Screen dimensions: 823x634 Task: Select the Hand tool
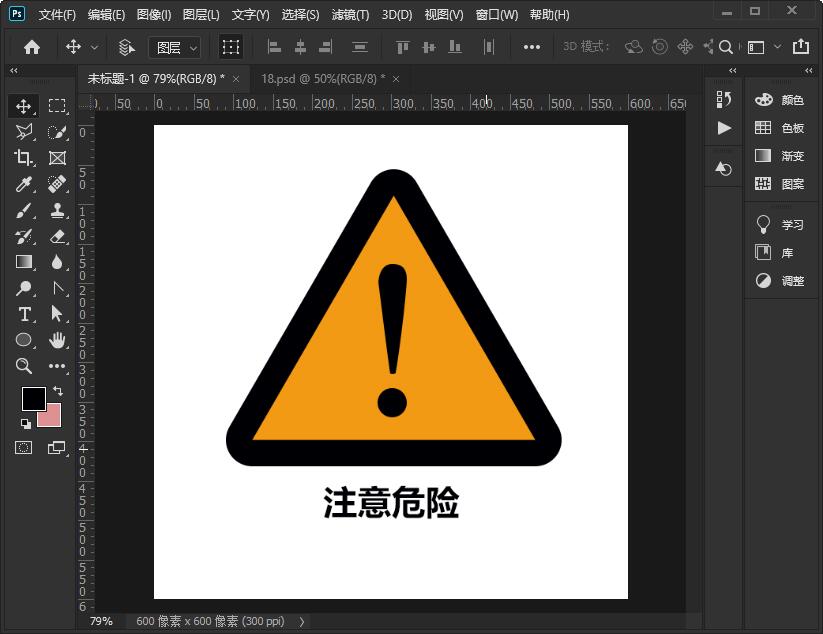click(x=57, y=340)
